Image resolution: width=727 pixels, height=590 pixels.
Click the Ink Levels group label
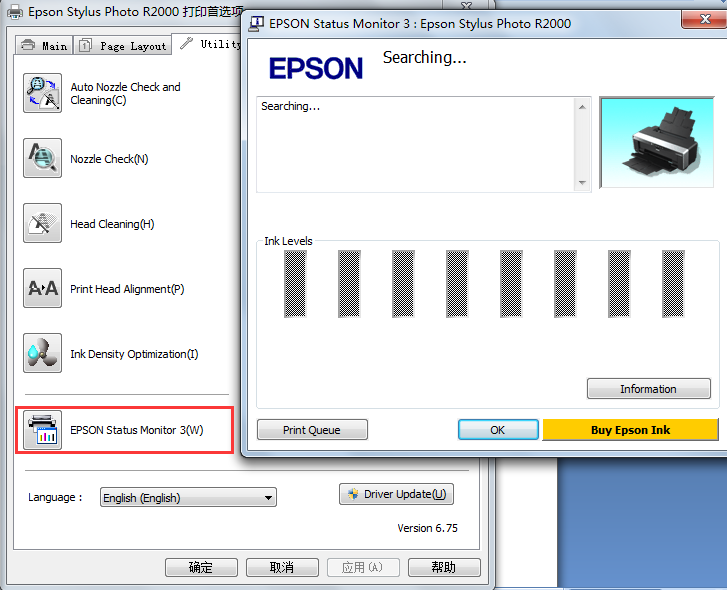click(288, 241)
